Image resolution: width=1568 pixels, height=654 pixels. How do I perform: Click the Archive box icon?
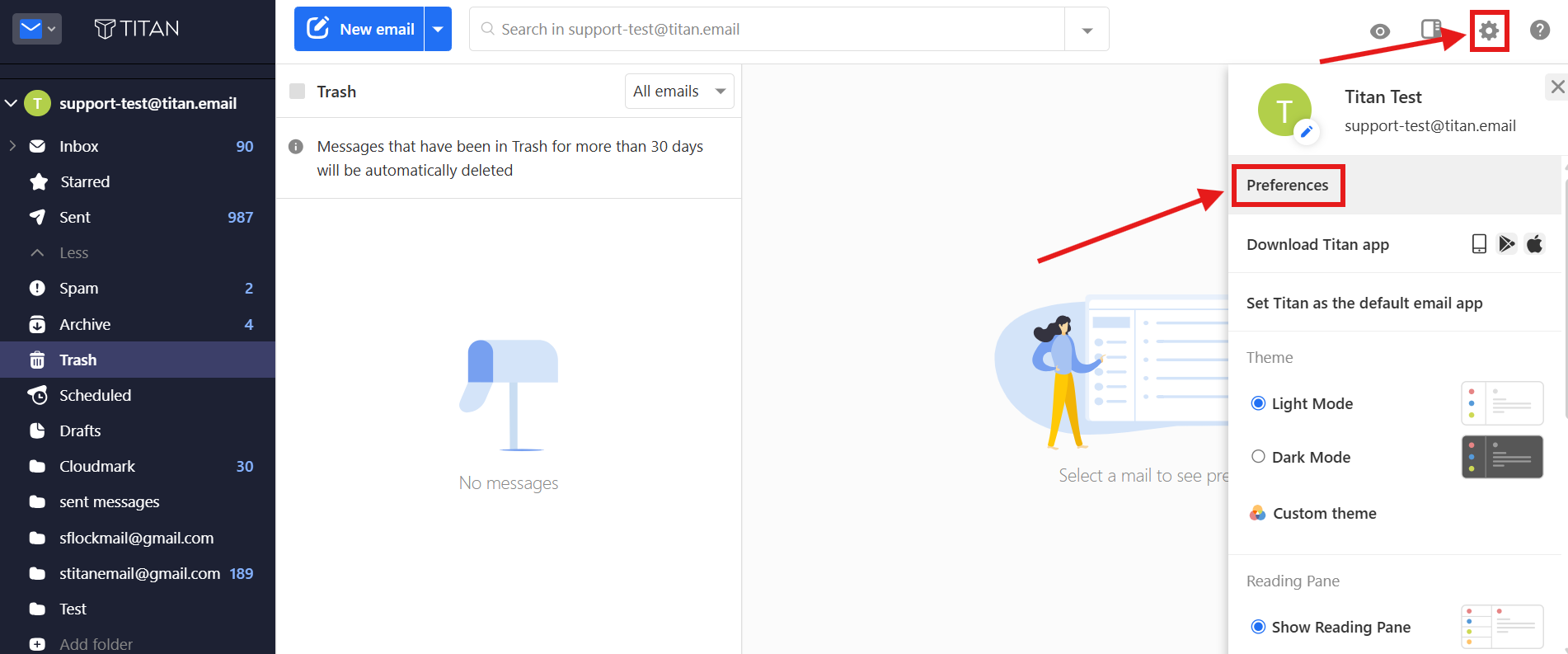[x=37, y=324]
